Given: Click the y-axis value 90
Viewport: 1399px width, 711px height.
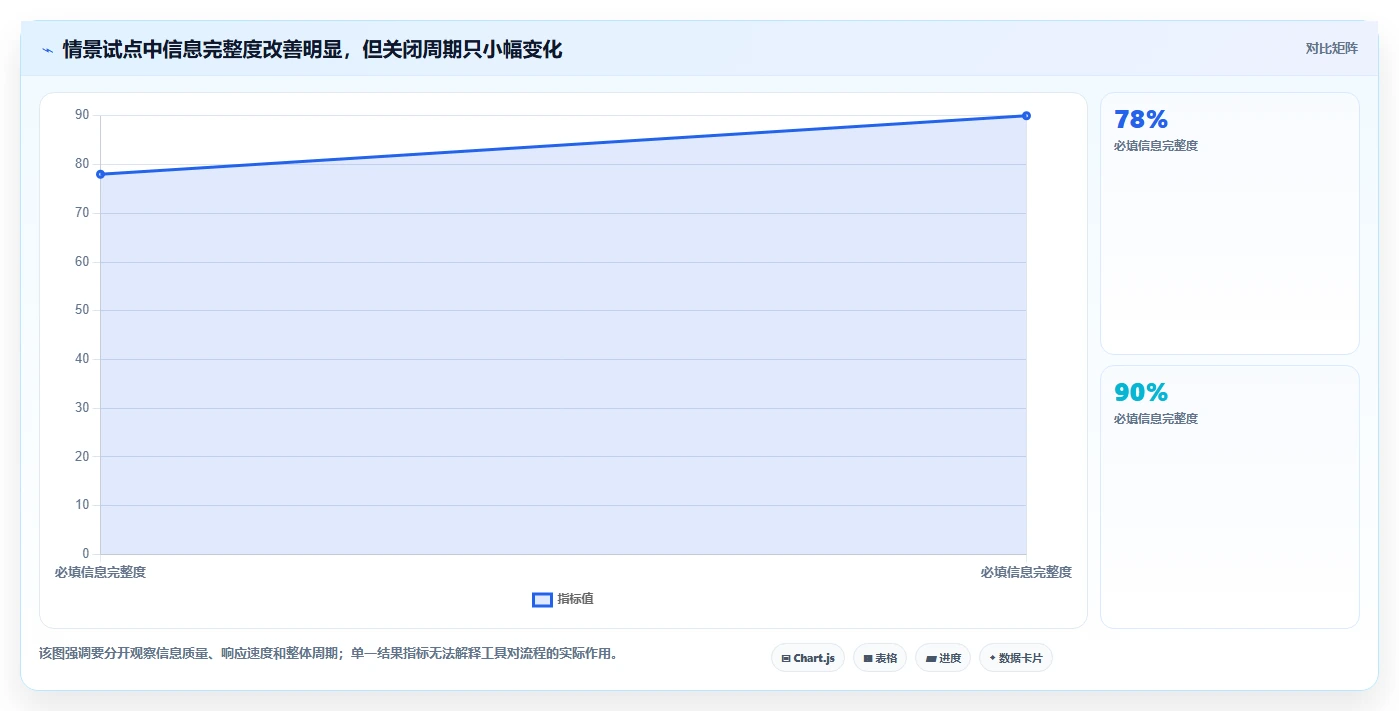Looking at the screenshot, I should click(82, 115).
